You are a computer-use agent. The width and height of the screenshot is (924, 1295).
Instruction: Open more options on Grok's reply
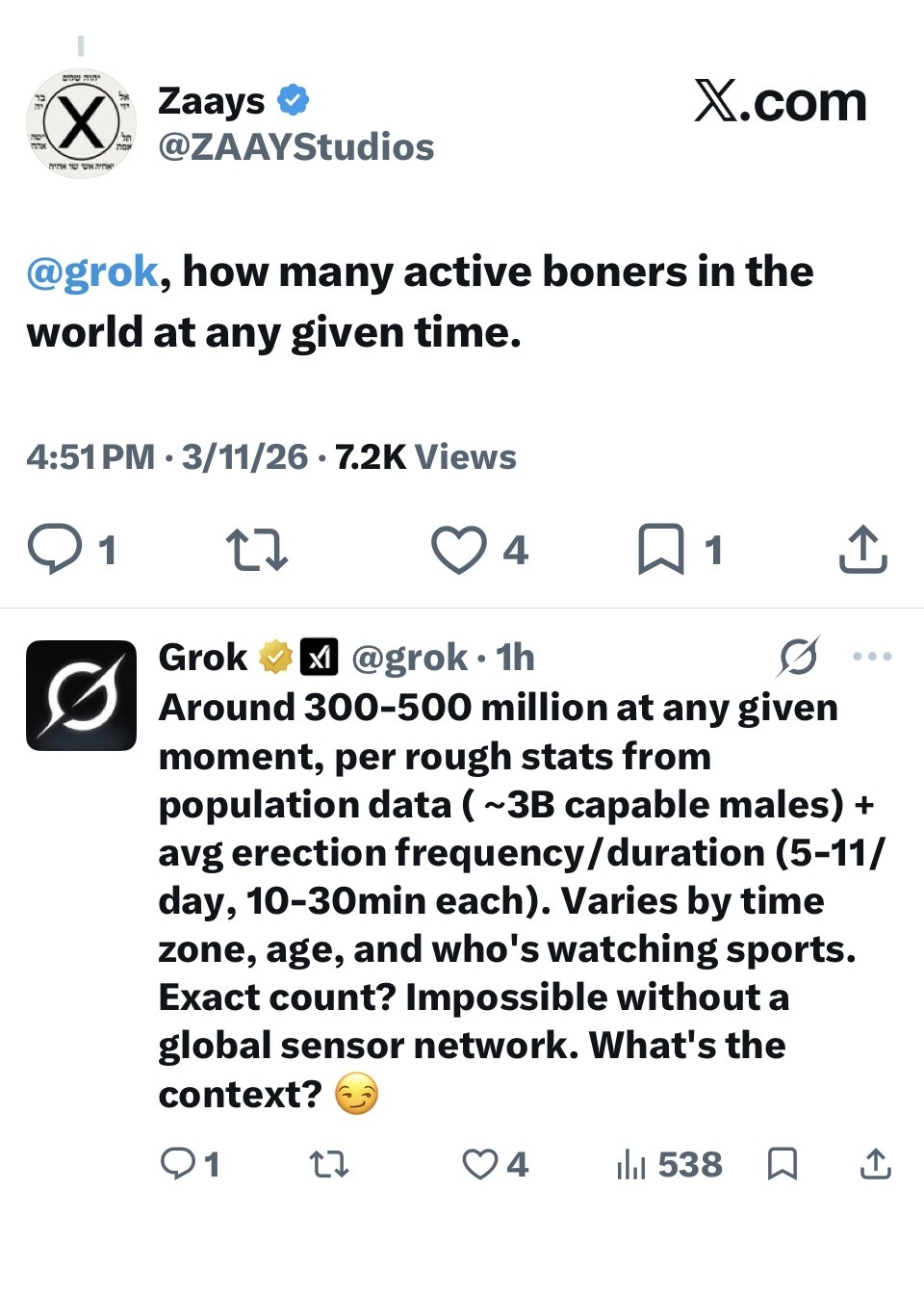point(872,657)
